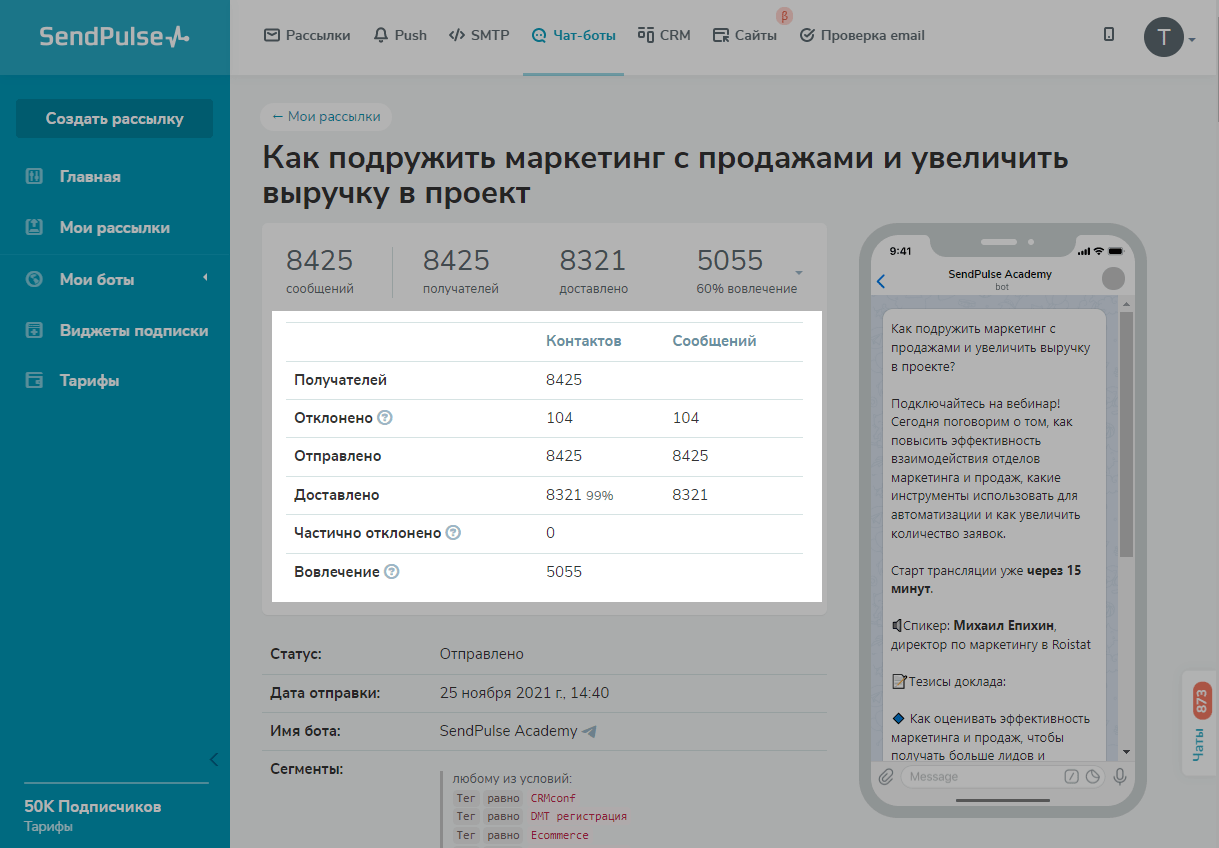Switch to the CRM tab
The width and height of the screenshot is (1219, 848).
pyautogui.click(x=664, y=35)
